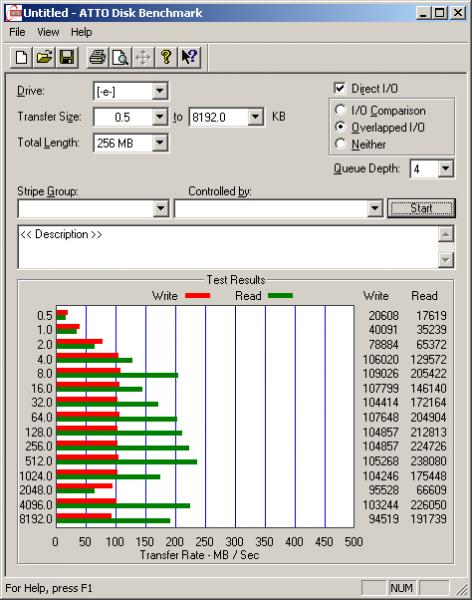472x600 pixels.
Task: Maximize the ATTO Disk Benchmark window
Action: [x=439, y=13]
